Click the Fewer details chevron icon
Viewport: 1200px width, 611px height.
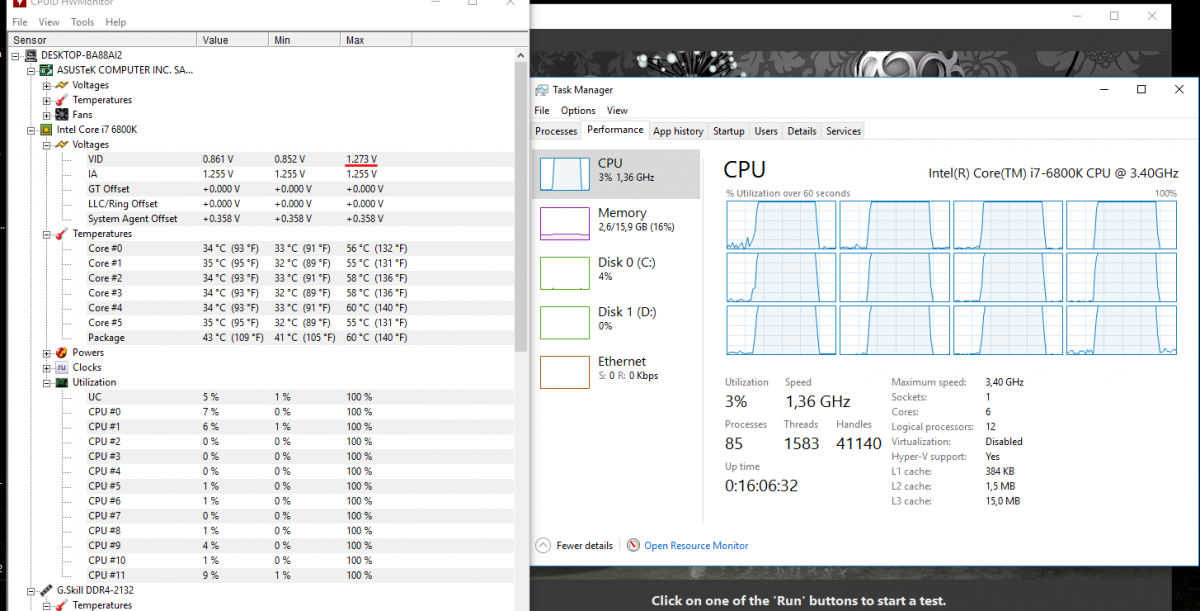(543, 545)
